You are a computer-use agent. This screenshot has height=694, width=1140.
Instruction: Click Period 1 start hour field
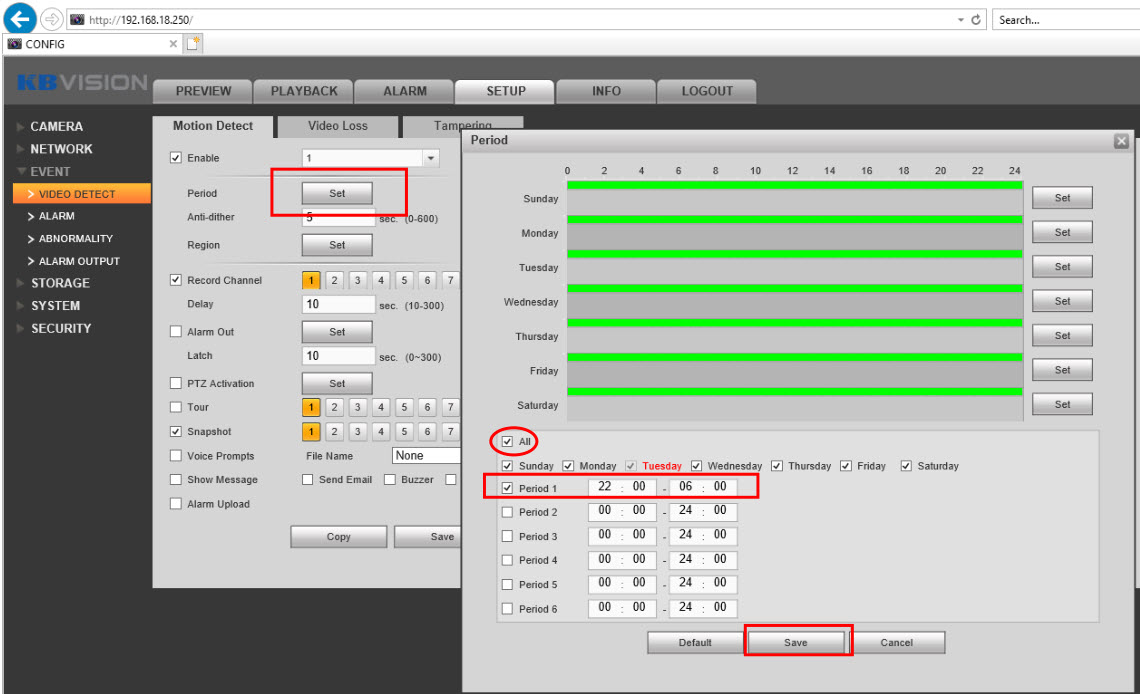coord(605,487)
